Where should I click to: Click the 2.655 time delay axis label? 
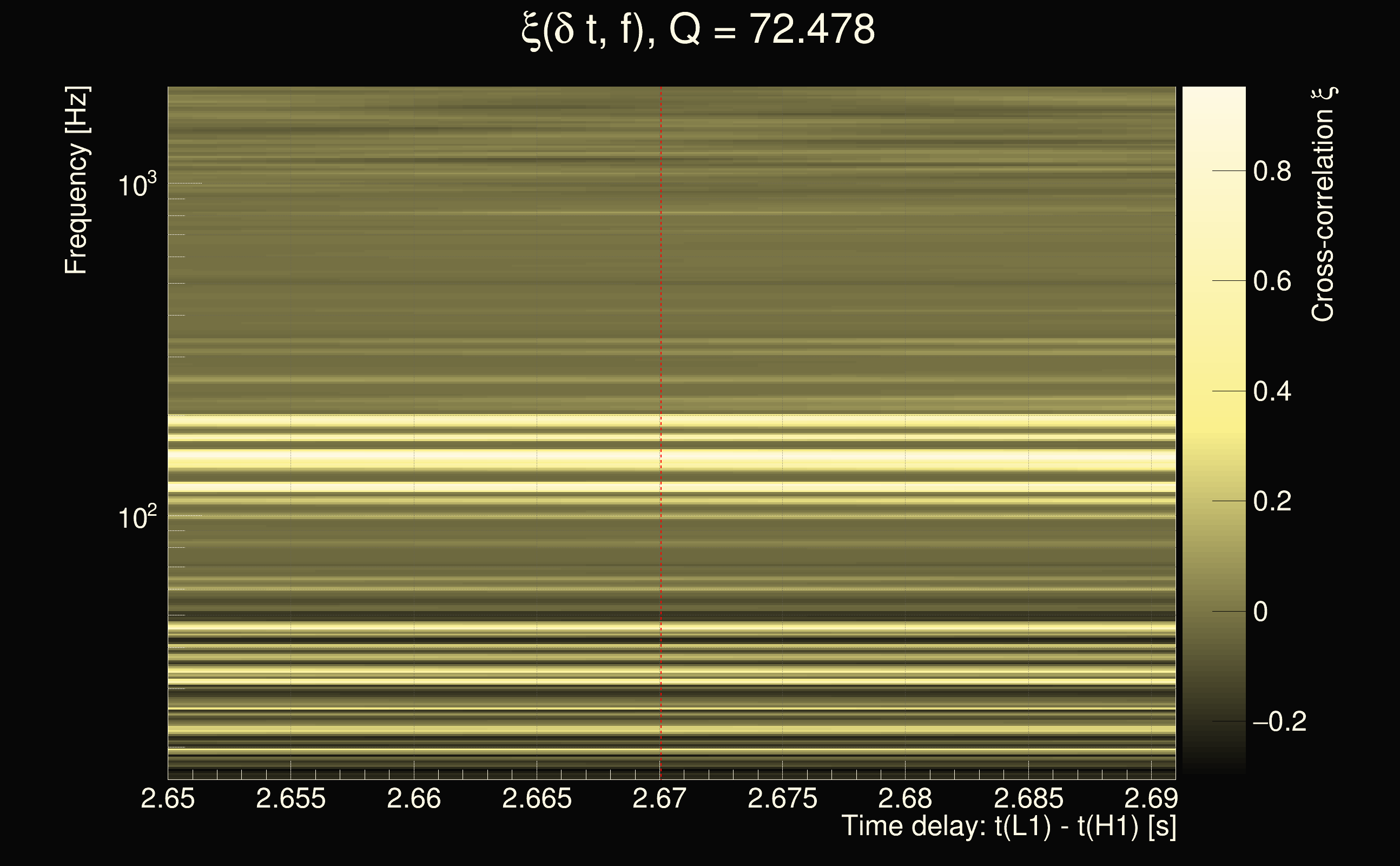(x=290, y=798)
